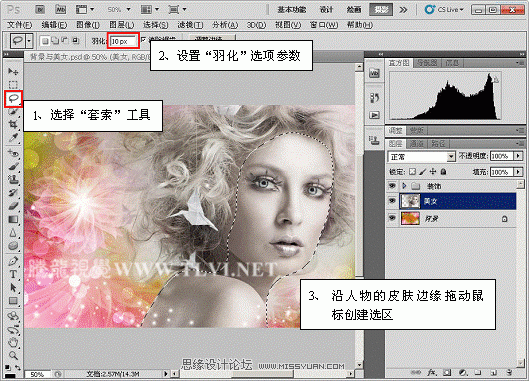The image size is (529, 381).
Task: Select the Eyedropper tool
Action: coord(13,138)
